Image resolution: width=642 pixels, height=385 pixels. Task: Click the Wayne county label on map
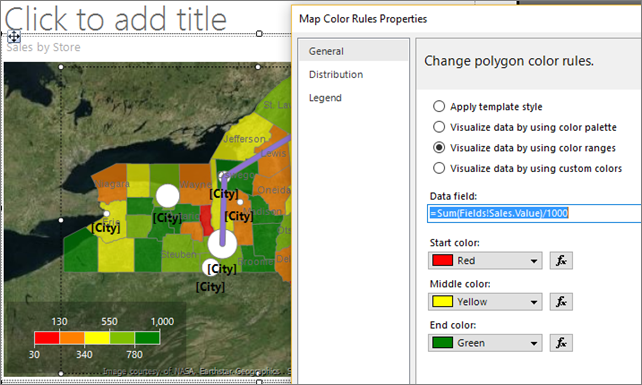click(195, 185)
